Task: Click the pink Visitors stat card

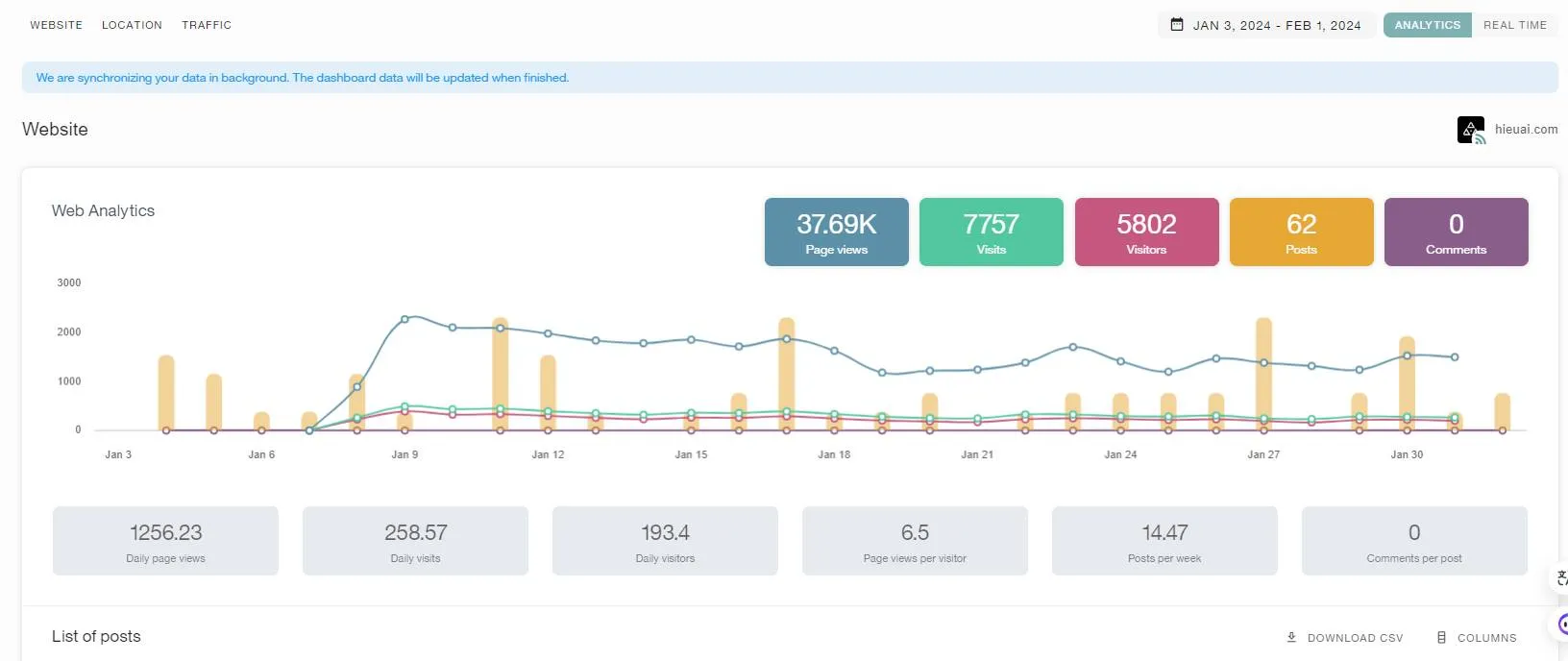Action: [1146, 233]
